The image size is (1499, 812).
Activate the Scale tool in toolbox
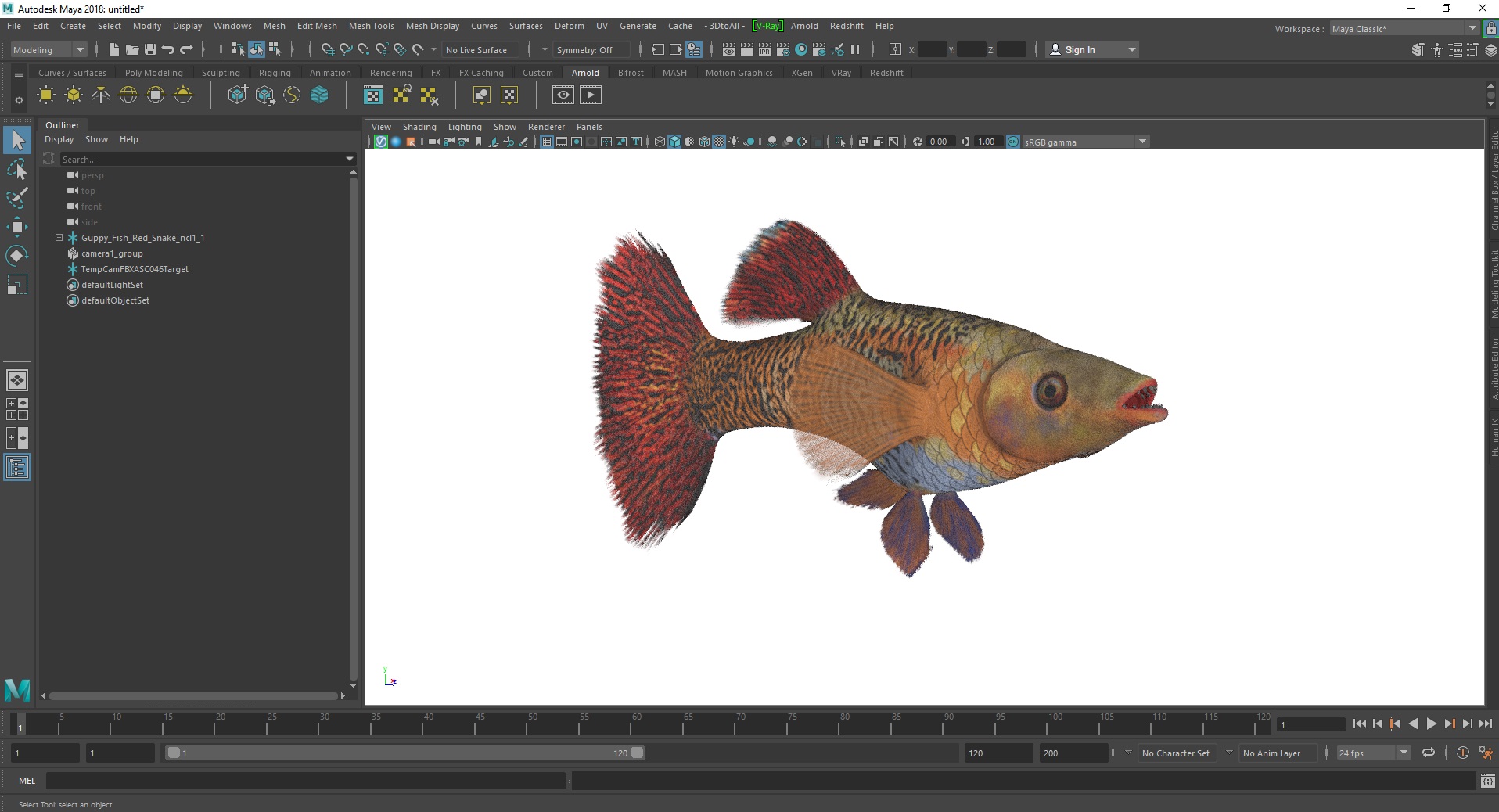(x=17, y=285)
